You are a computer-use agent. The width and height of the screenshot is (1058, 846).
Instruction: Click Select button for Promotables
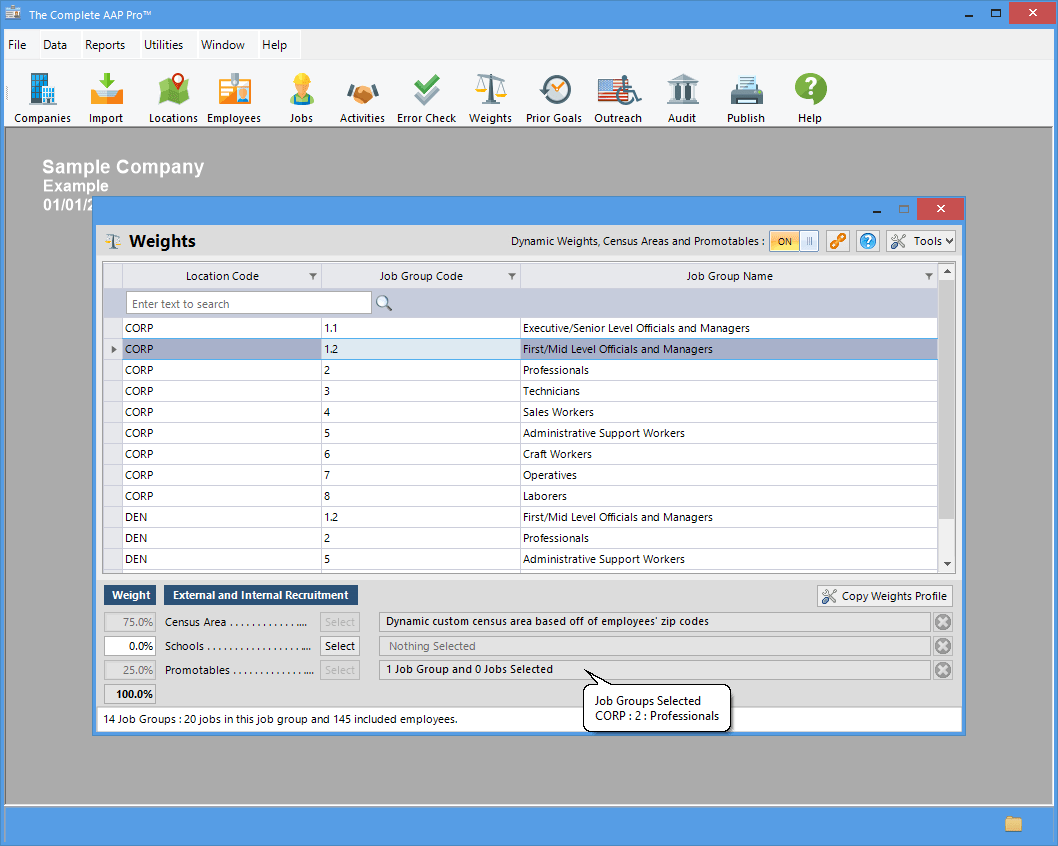tap(339, 670)
